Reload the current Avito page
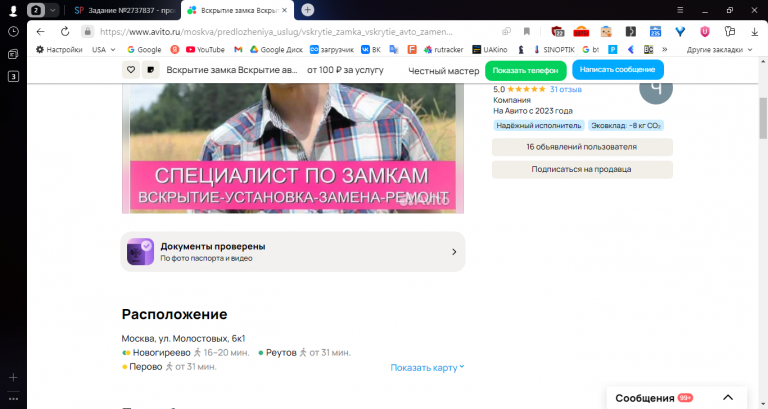This screenshot has width=768, height=409. coord(65,31)
